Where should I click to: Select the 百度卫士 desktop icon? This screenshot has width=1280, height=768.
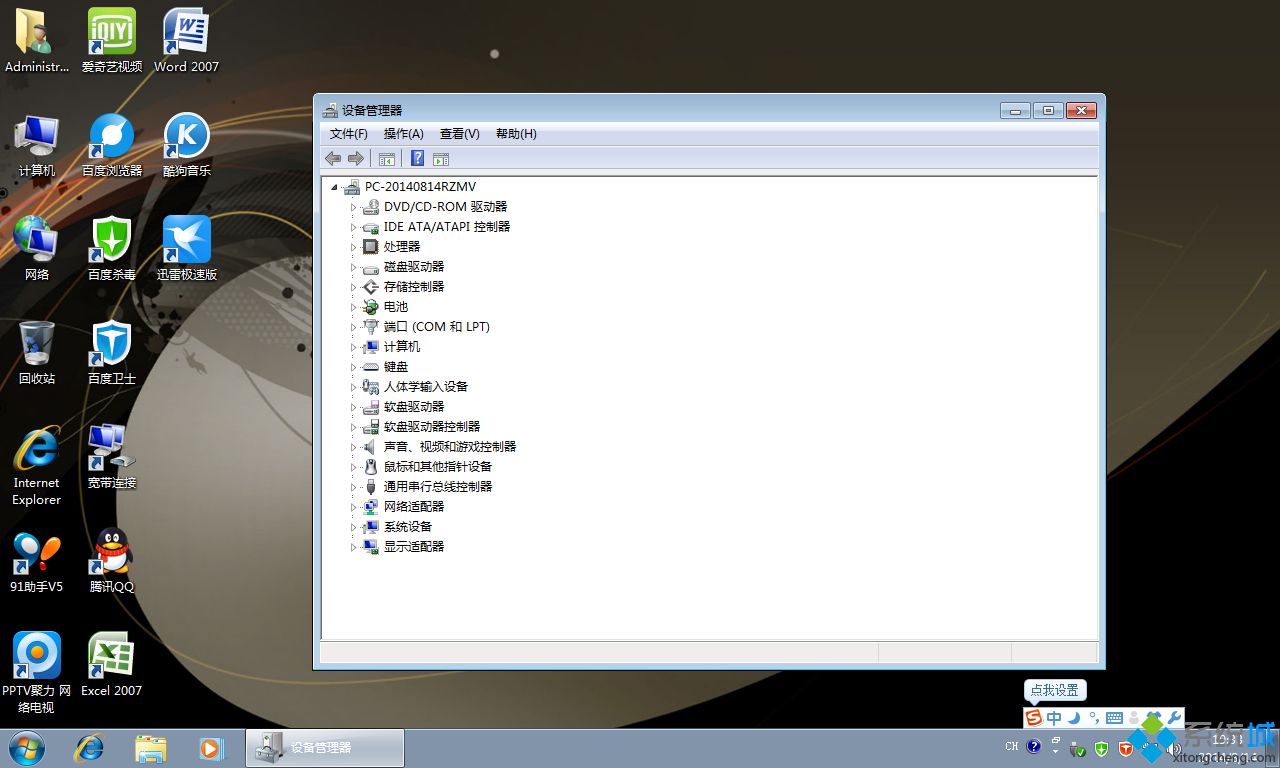[112, 353]
